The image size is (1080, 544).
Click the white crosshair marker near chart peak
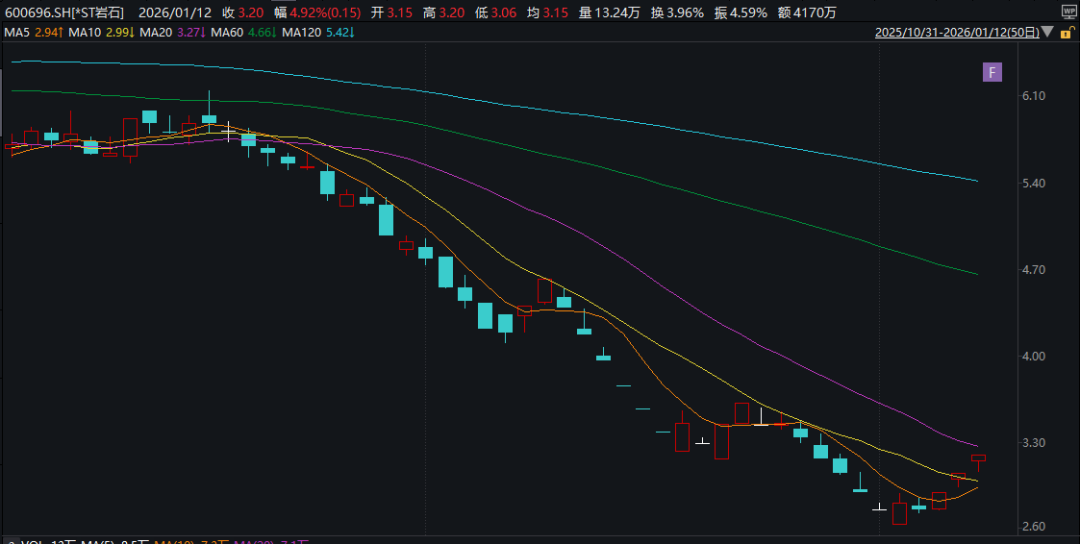[229, 131]
